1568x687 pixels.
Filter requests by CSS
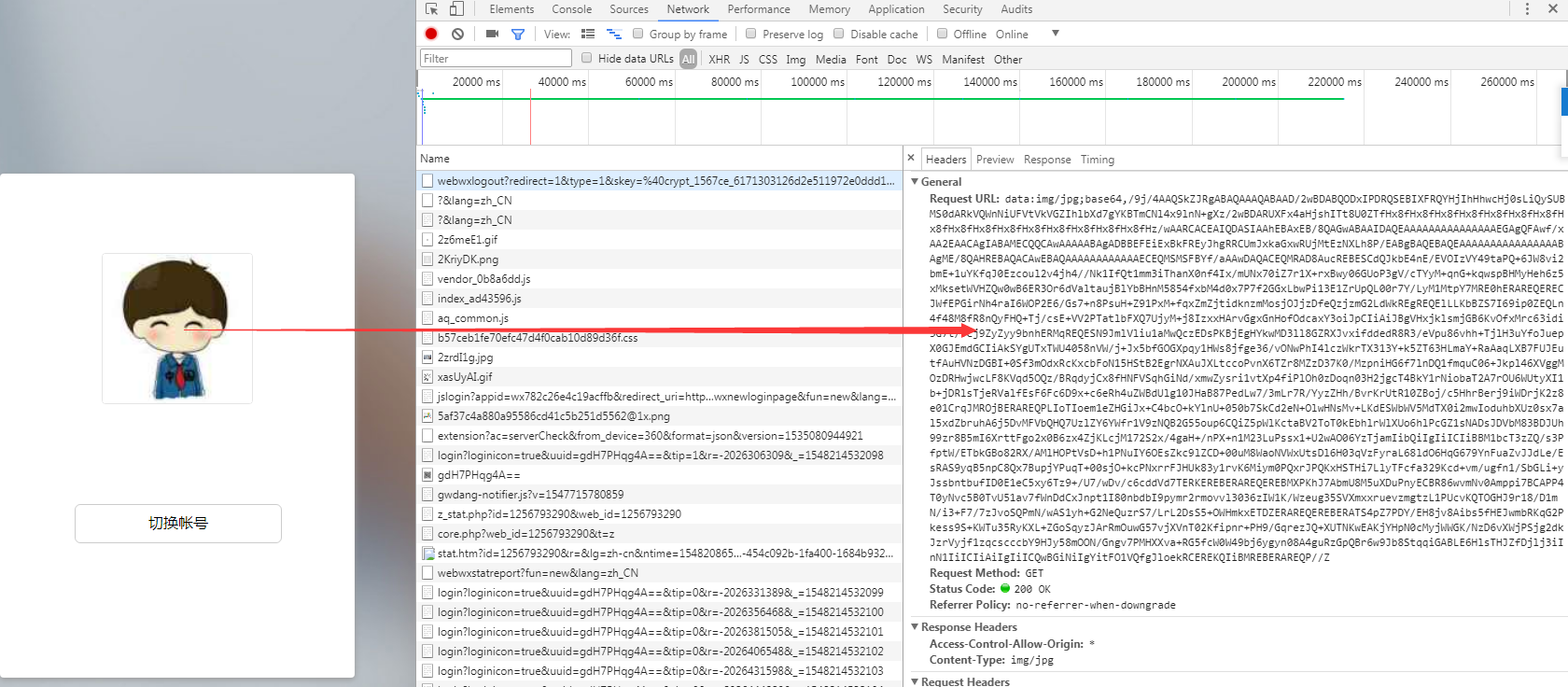[768, 59]
